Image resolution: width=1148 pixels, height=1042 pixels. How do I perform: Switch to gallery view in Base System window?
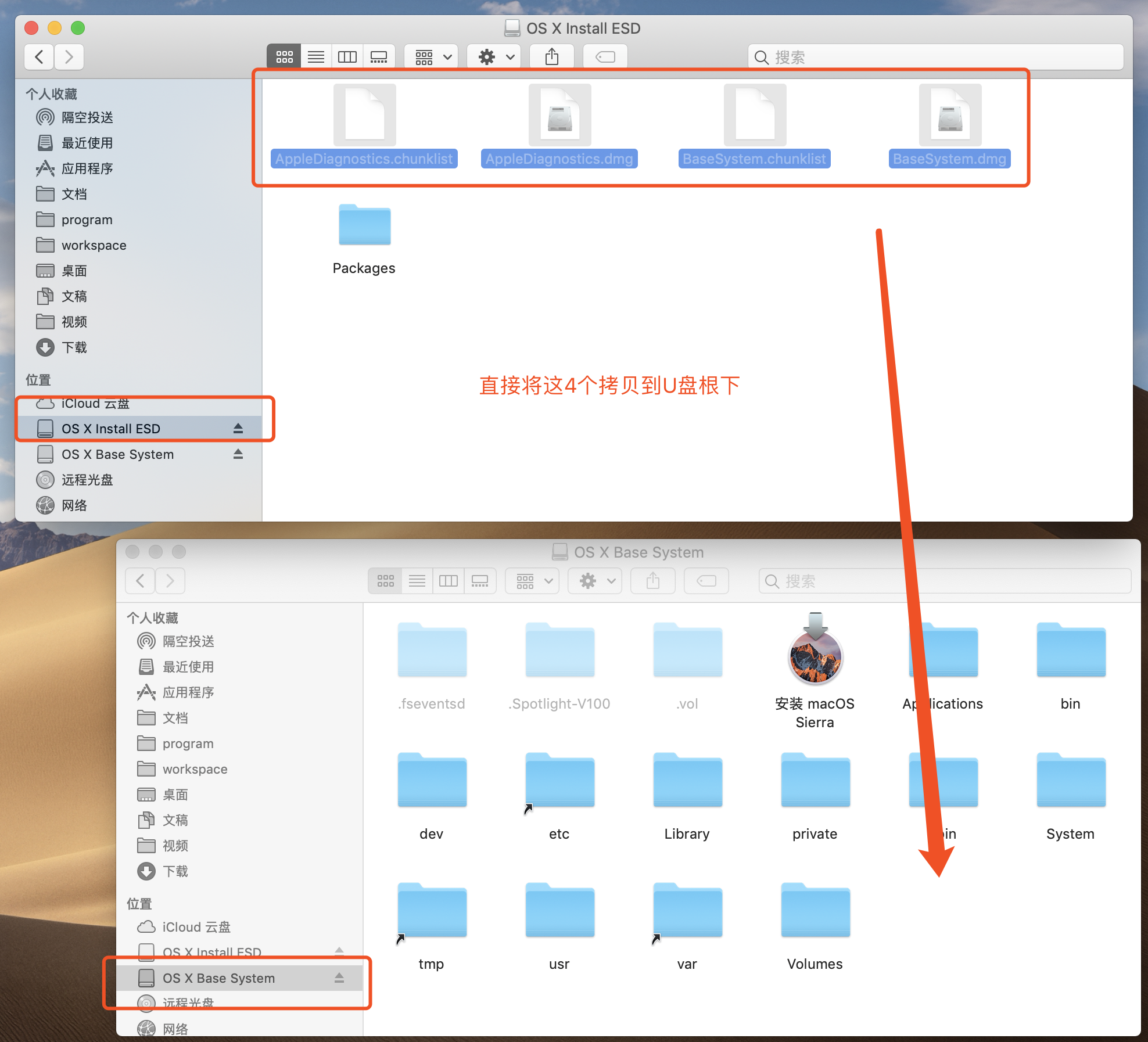tap(480, 581)
